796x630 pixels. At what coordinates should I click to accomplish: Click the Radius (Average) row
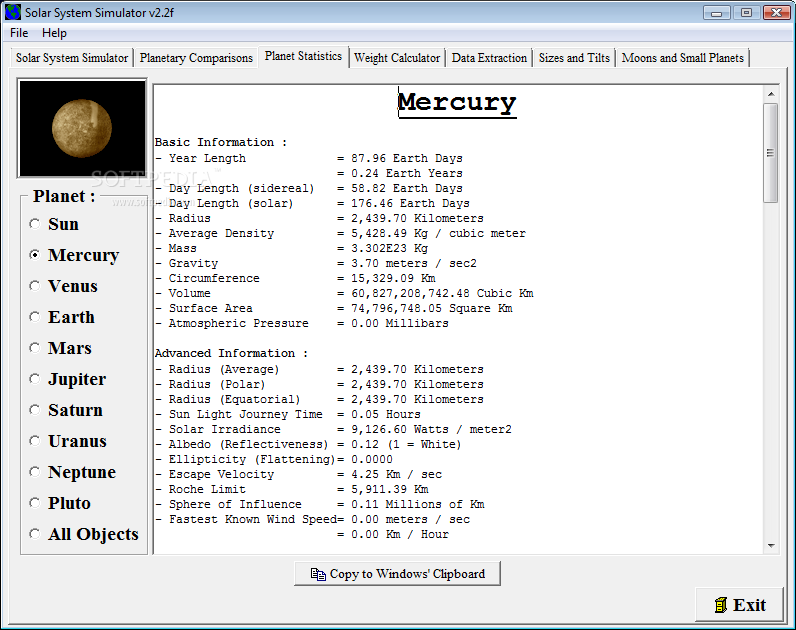pos(319,370)
